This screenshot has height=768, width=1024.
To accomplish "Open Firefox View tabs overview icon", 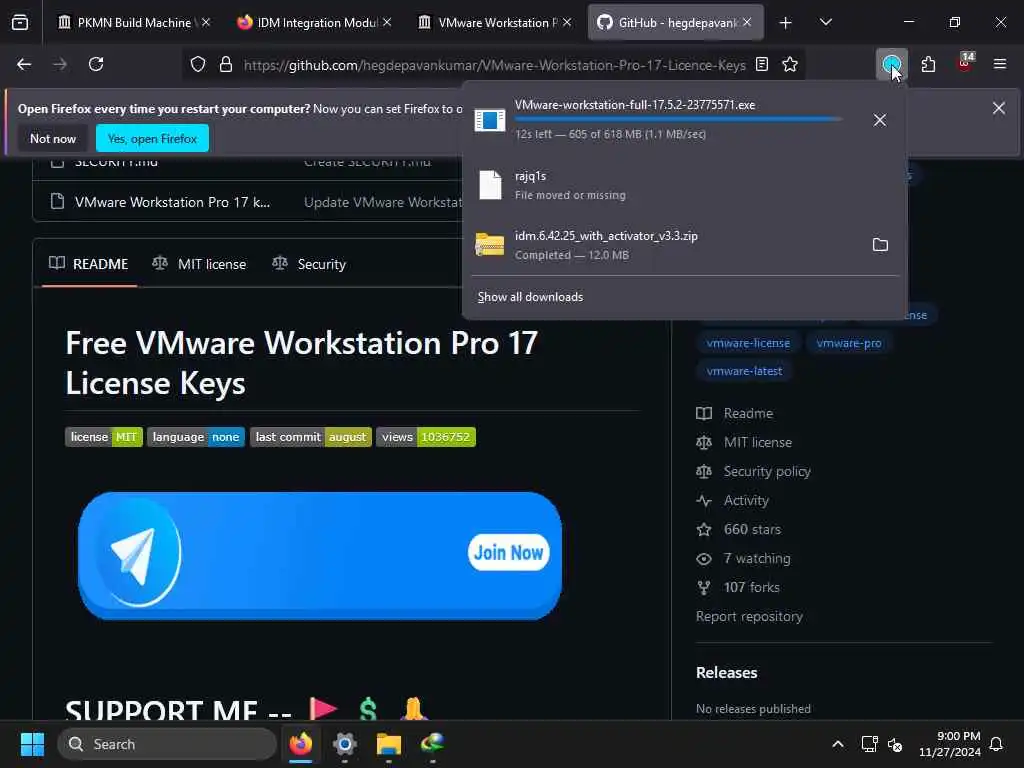I will pos(20,22).
